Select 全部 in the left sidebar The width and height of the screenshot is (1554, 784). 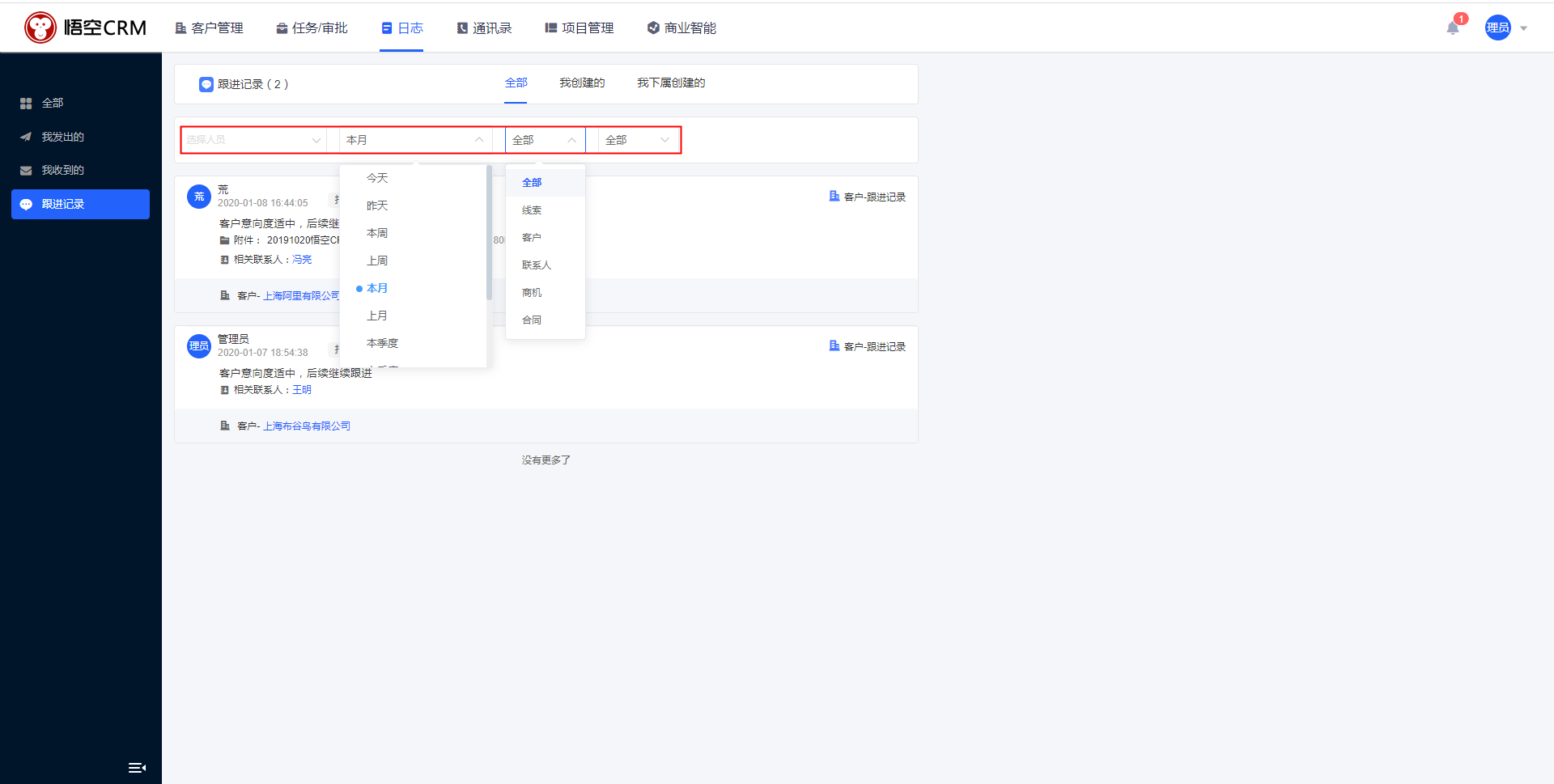pyautogui.click(x=80, y=104)
